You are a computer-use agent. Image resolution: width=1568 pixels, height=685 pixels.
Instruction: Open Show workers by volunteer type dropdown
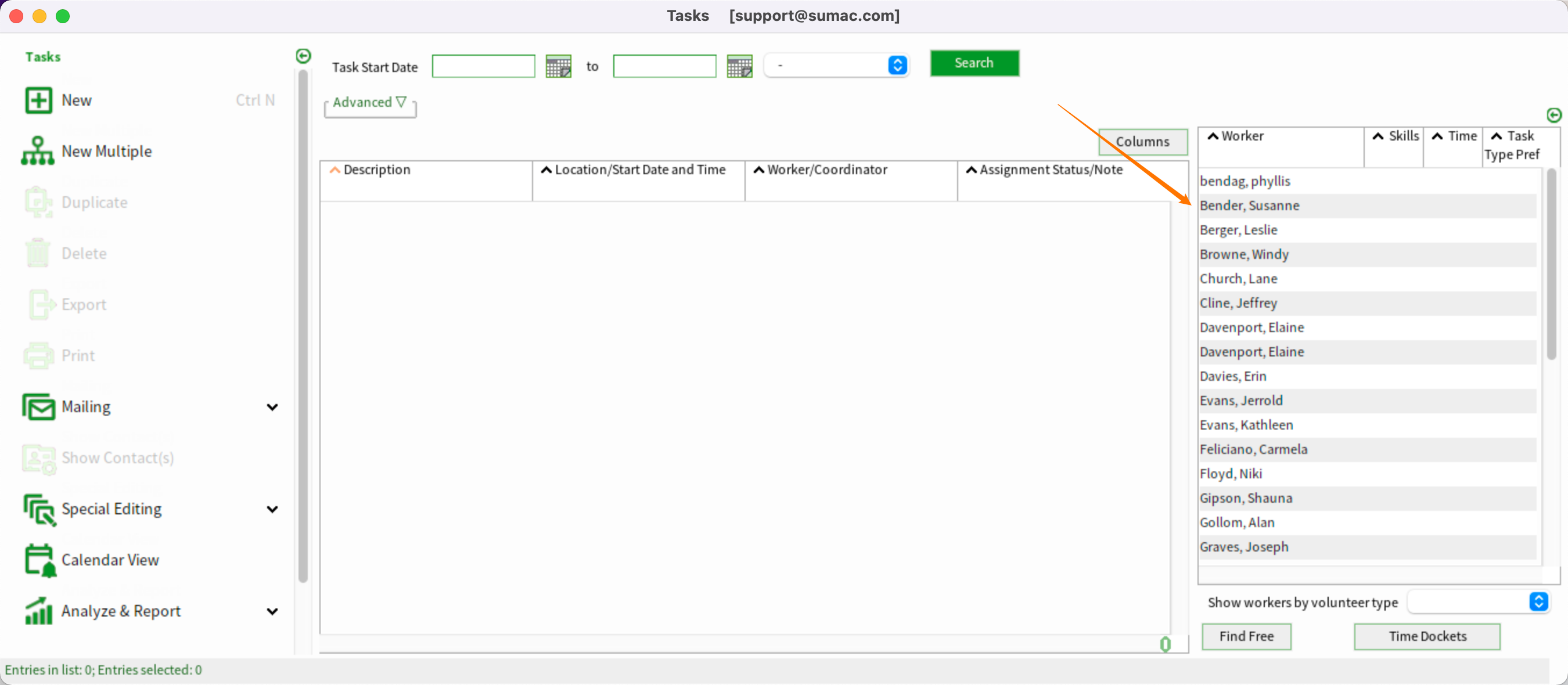tap(1479, 601)
